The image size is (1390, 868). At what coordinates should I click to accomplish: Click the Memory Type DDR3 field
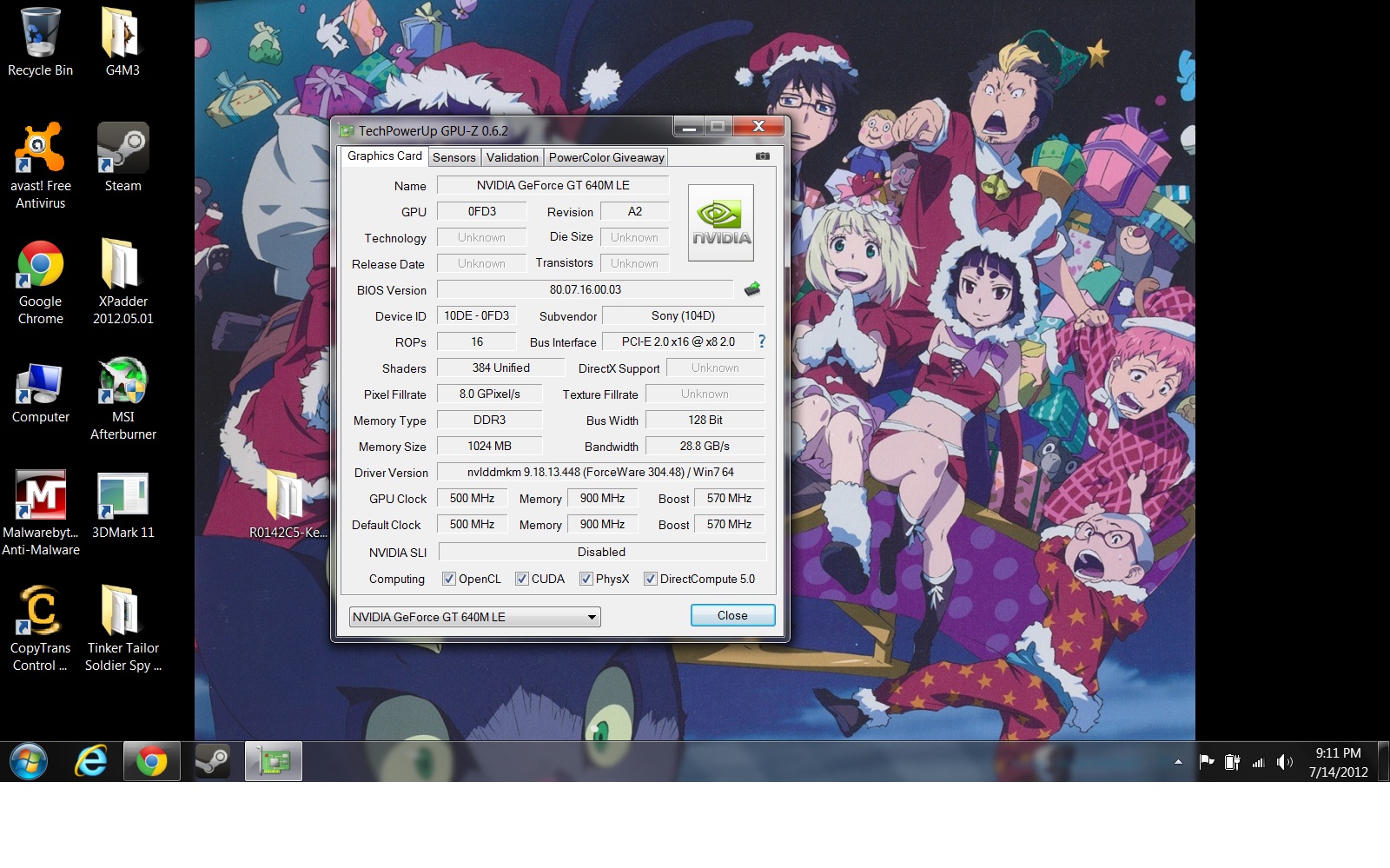click(x=489, y=420)
